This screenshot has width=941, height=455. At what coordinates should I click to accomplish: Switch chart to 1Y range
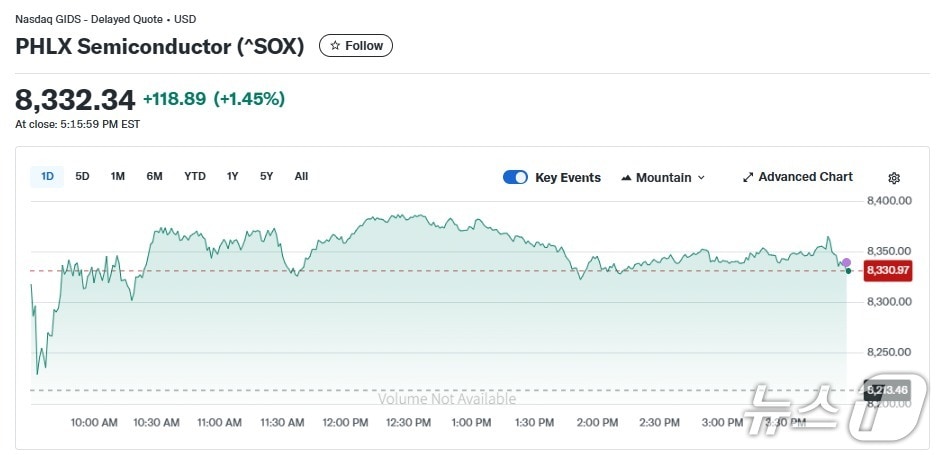click(232, 177)
